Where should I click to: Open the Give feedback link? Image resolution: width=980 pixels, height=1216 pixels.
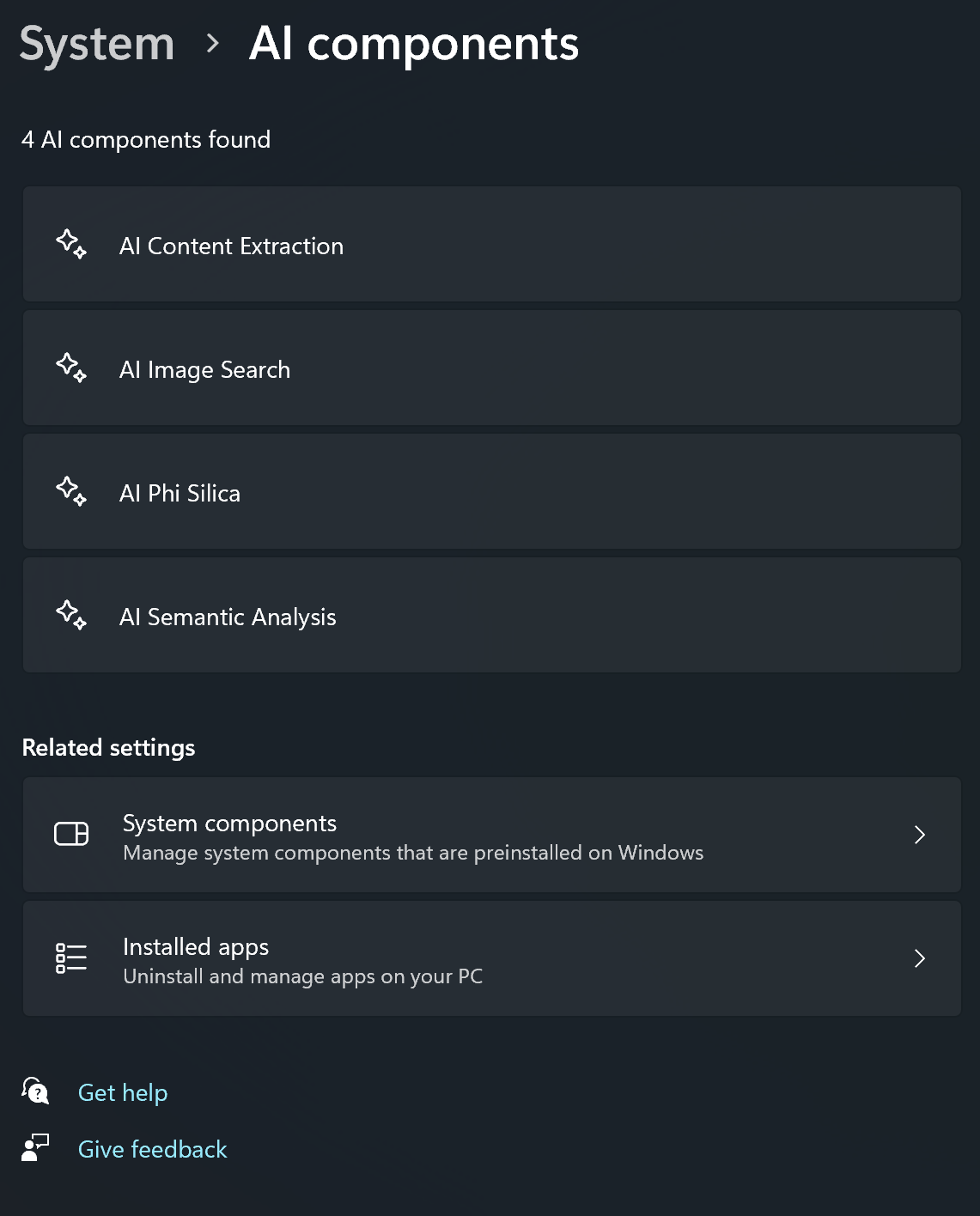coord(152,1148)
